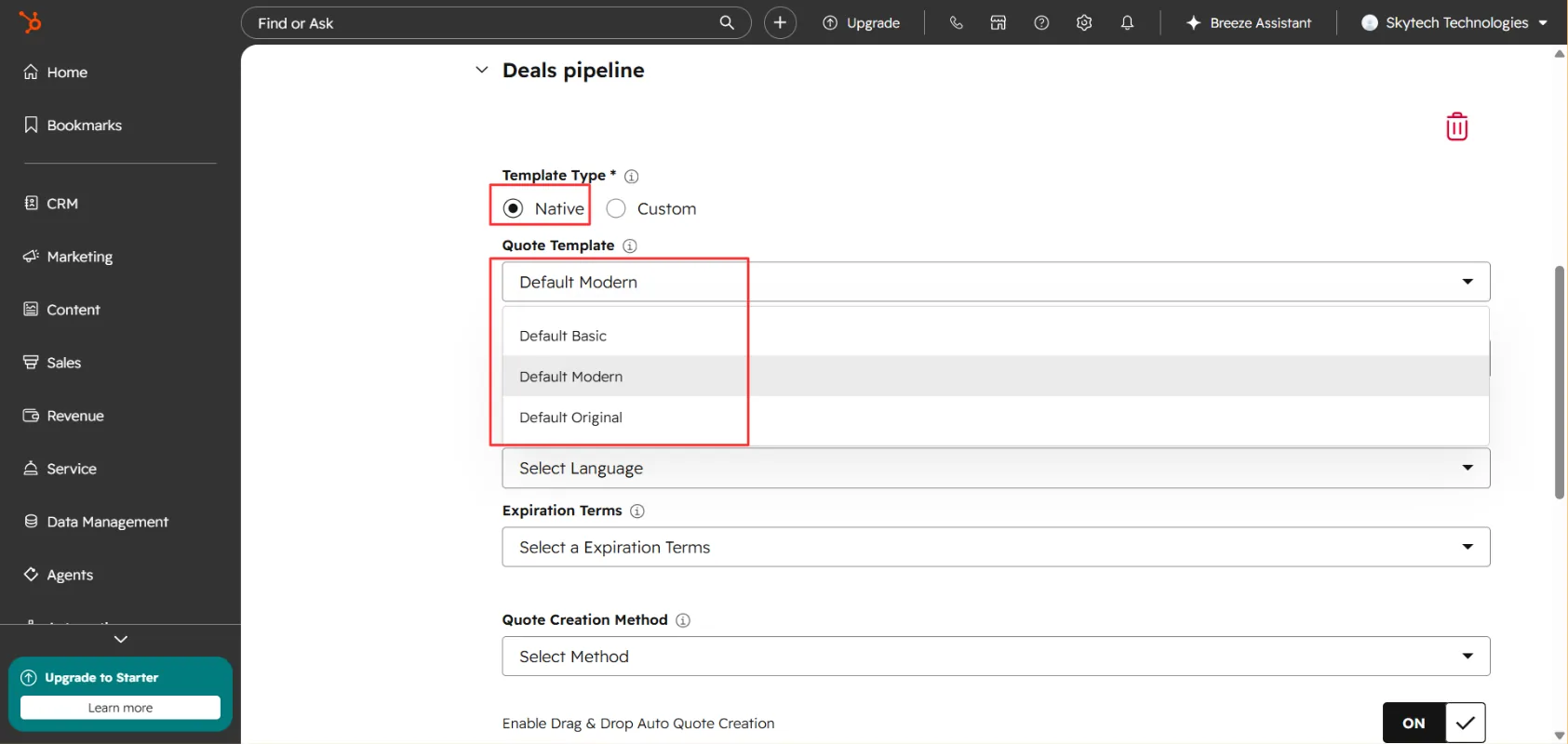Open the settings gear icon

1084,22
